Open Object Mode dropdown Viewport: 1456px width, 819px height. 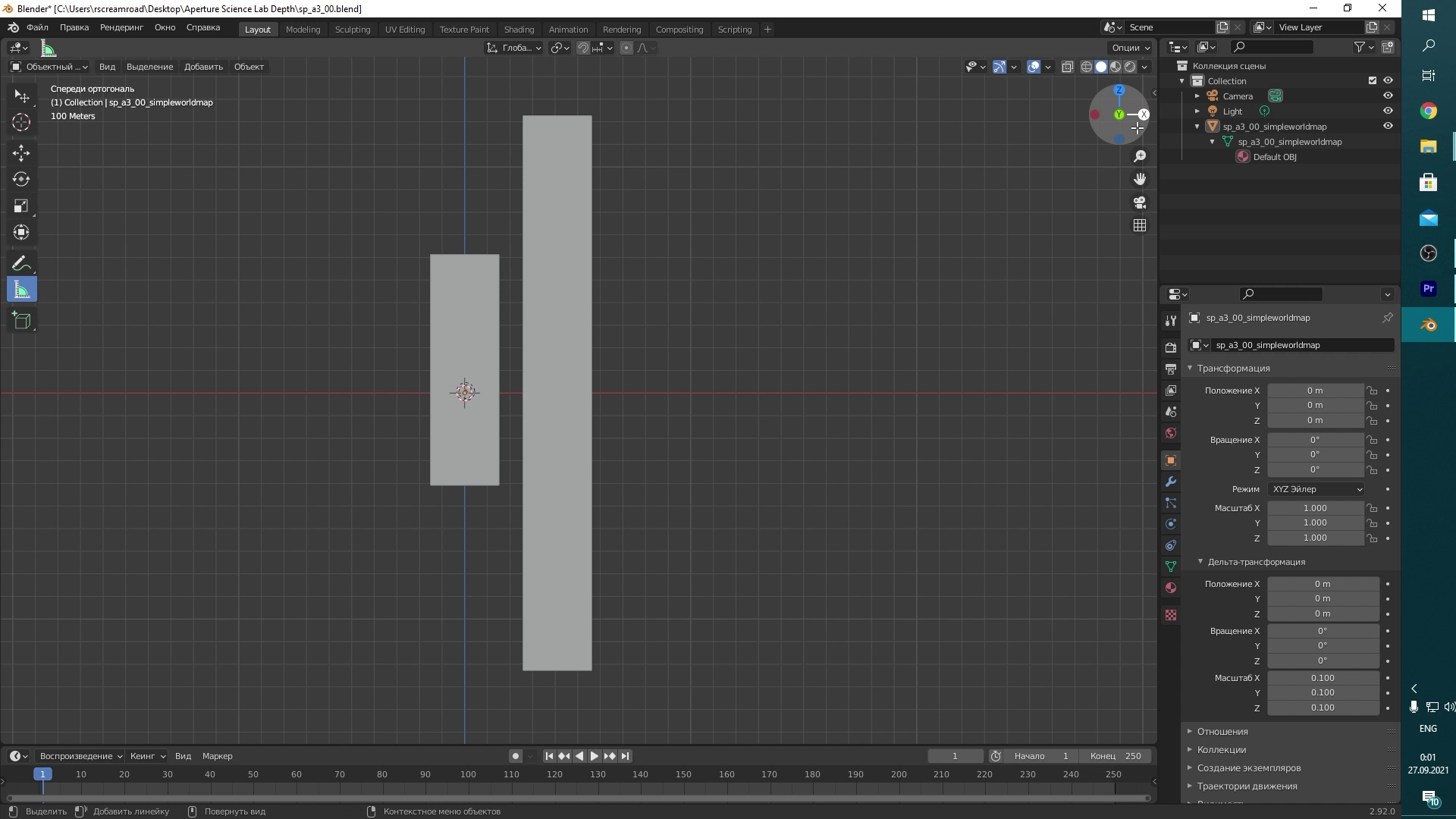[49, 67]
